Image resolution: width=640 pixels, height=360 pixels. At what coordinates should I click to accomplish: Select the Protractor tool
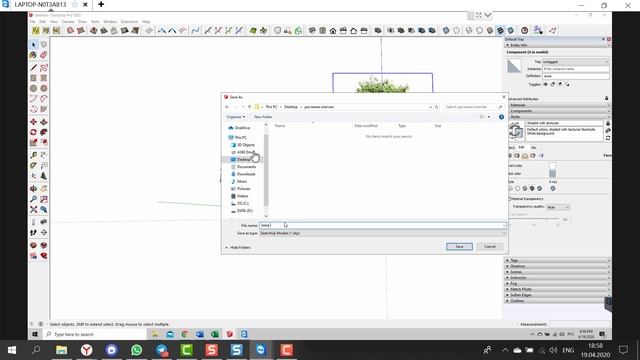[33, 165]
